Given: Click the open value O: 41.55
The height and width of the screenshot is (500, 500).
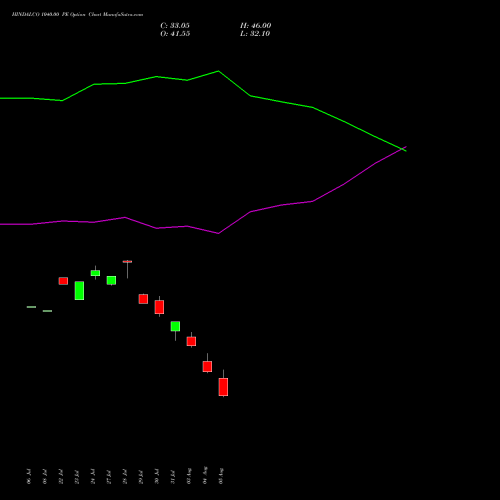Looking at the screenshot, I should click(175, 34).
